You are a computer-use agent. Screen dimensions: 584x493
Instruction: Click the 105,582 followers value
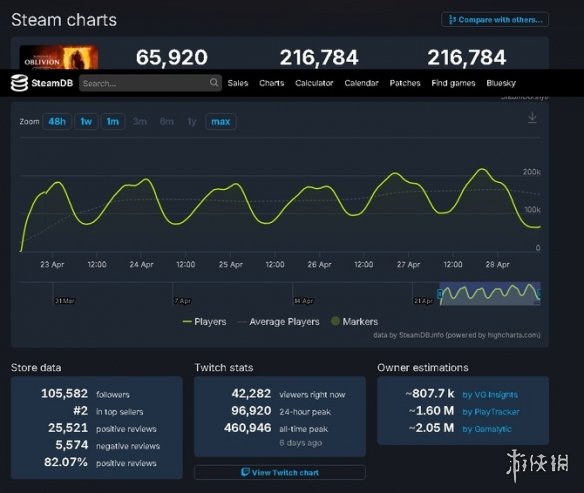64,394
